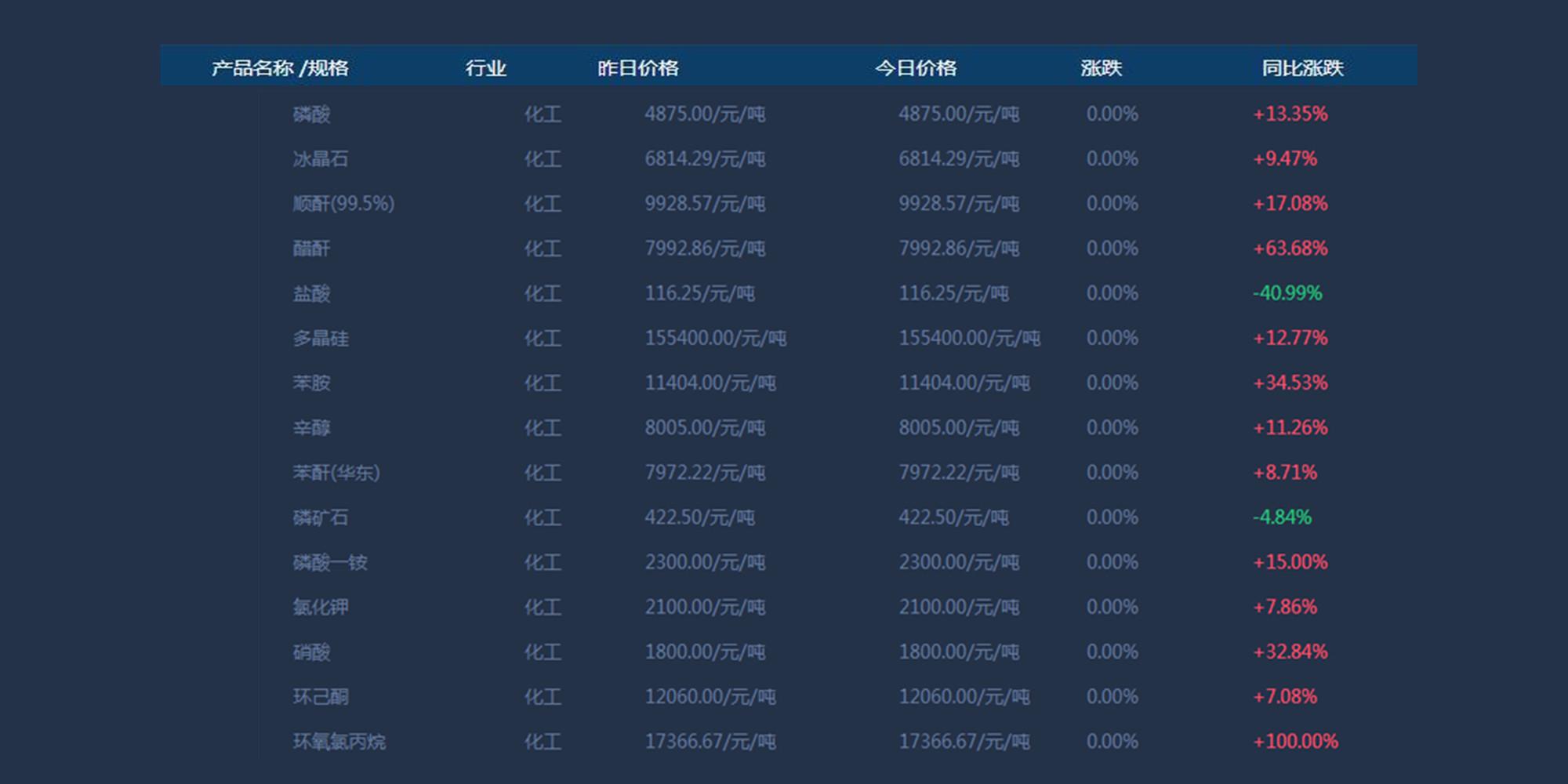Click today's price 155400.00/元/吨
The image size is (1568, 784).
point(969,339)
